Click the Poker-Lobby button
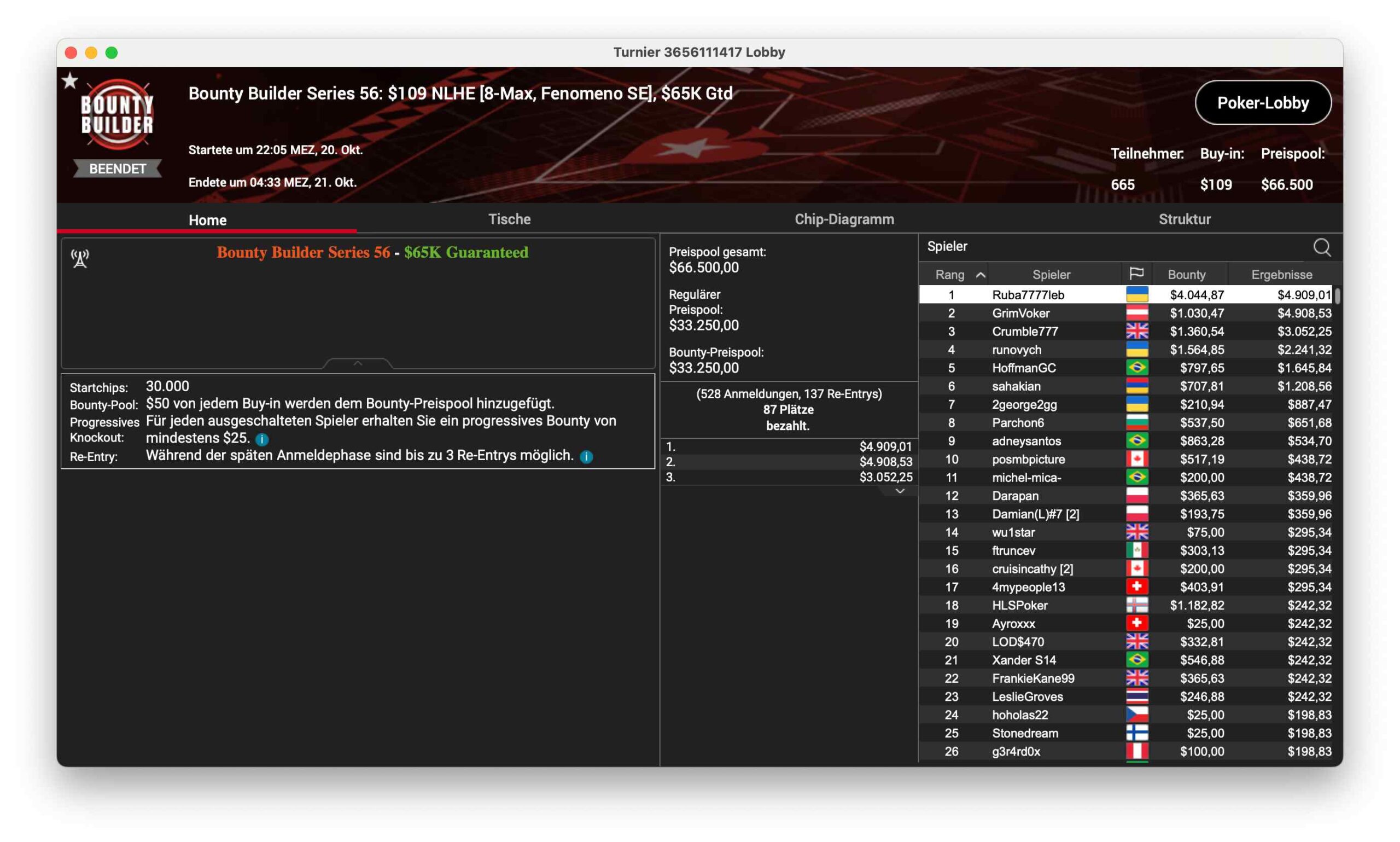Viewport: 1400px width, 842px height. click(x=1262, y=103)
